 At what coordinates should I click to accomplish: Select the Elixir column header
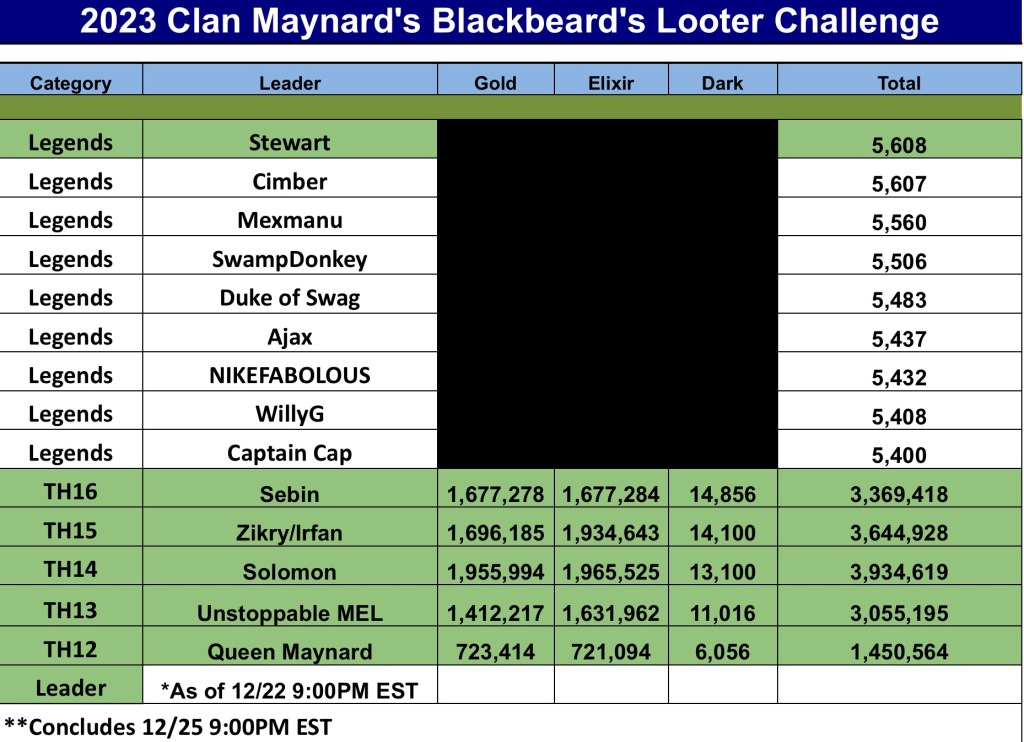[611, 83]
